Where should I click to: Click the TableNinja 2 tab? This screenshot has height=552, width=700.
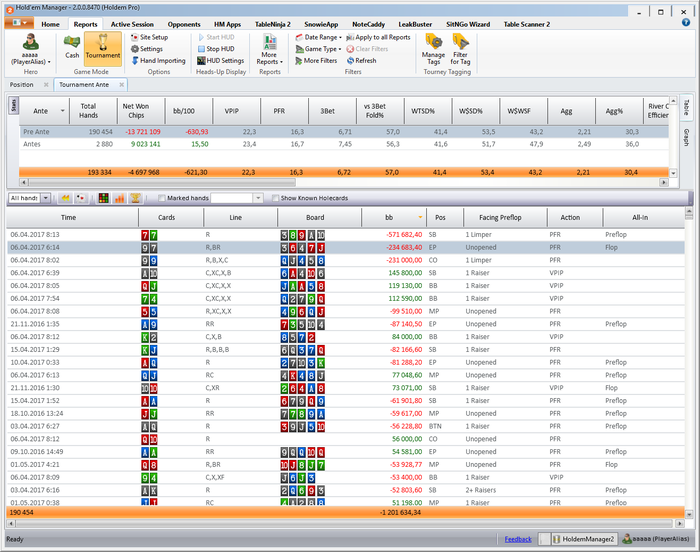point(272,24)
